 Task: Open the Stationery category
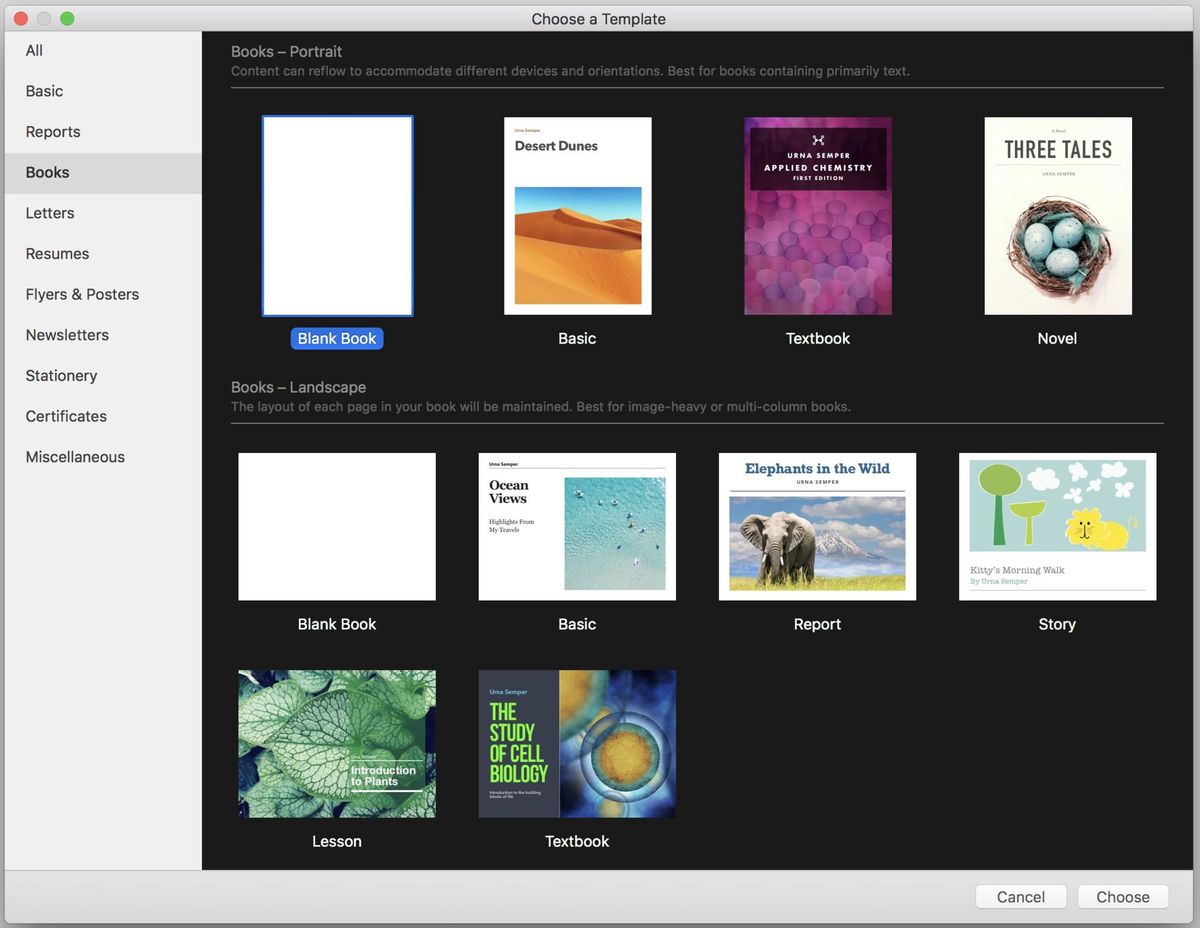coord(61,375)
